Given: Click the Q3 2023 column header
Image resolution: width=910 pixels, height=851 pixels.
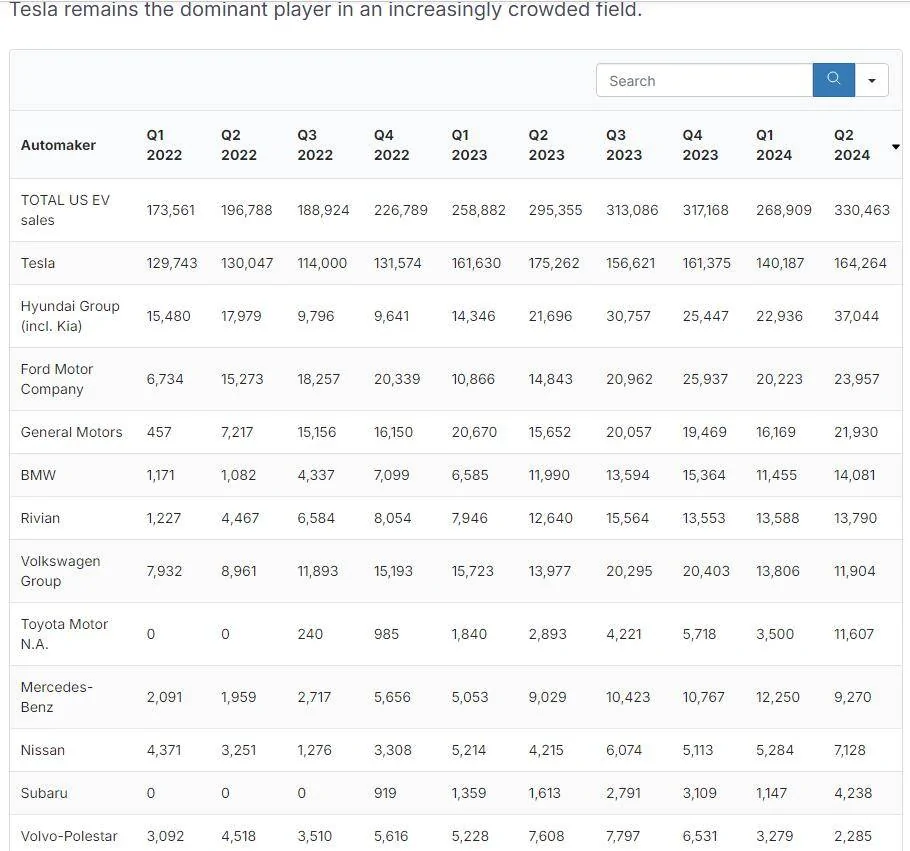Looking at the screenshot, I should 624,145.
